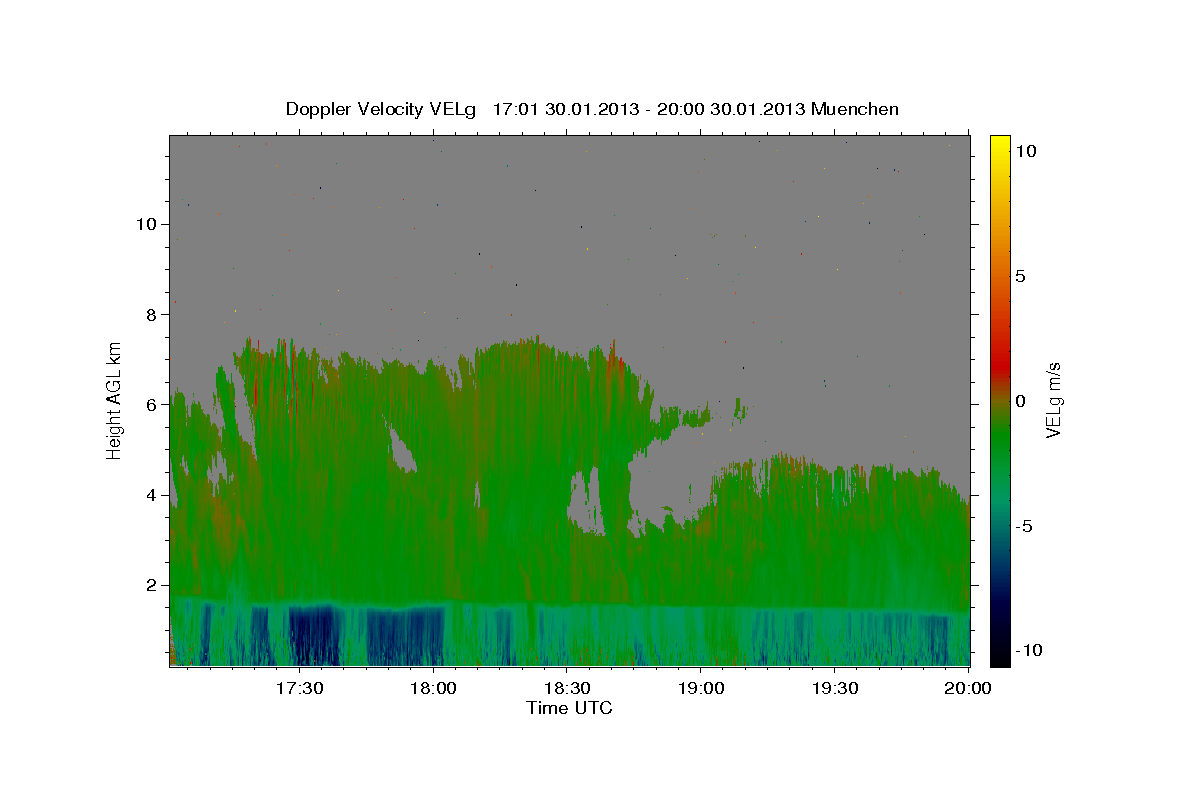The image size is (1200, 800).
Task: Click the '20:00' time tick label
Action: (x=969, y=688)
